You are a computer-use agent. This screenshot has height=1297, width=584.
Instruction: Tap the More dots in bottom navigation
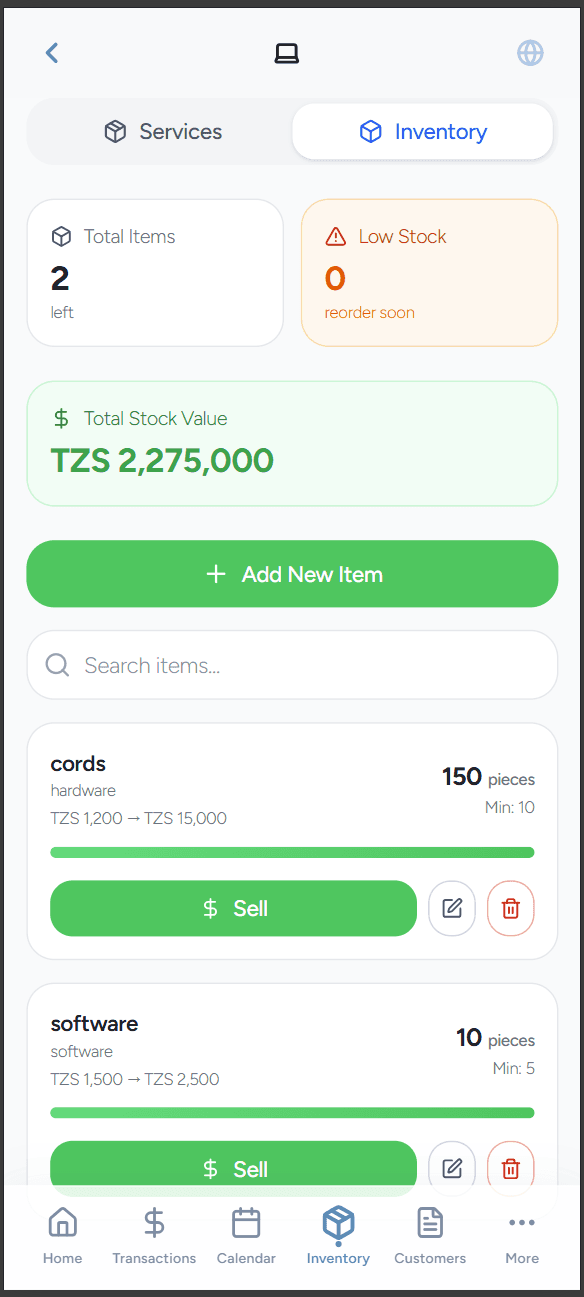pos(522,1235)
